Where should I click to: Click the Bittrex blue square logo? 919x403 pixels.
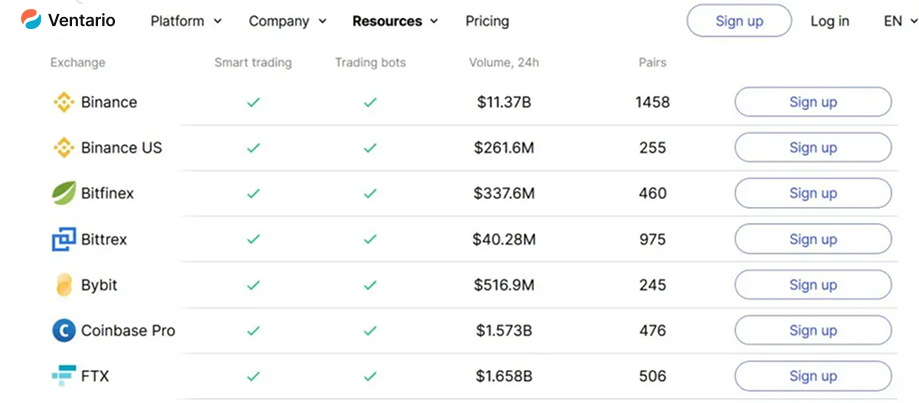point(64,239)
